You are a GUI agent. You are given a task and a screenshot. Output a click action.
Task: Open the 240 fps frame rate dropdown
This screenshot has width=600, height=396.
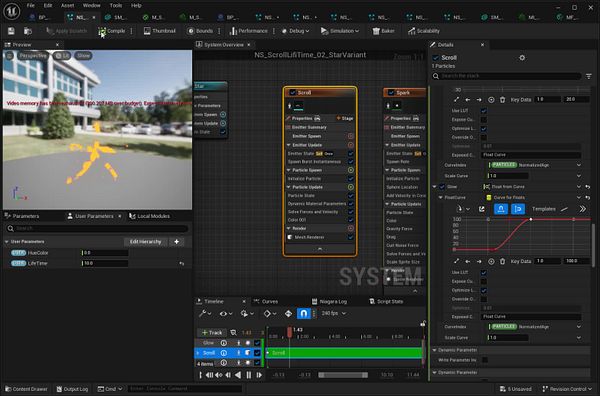(x=334, y=313)
